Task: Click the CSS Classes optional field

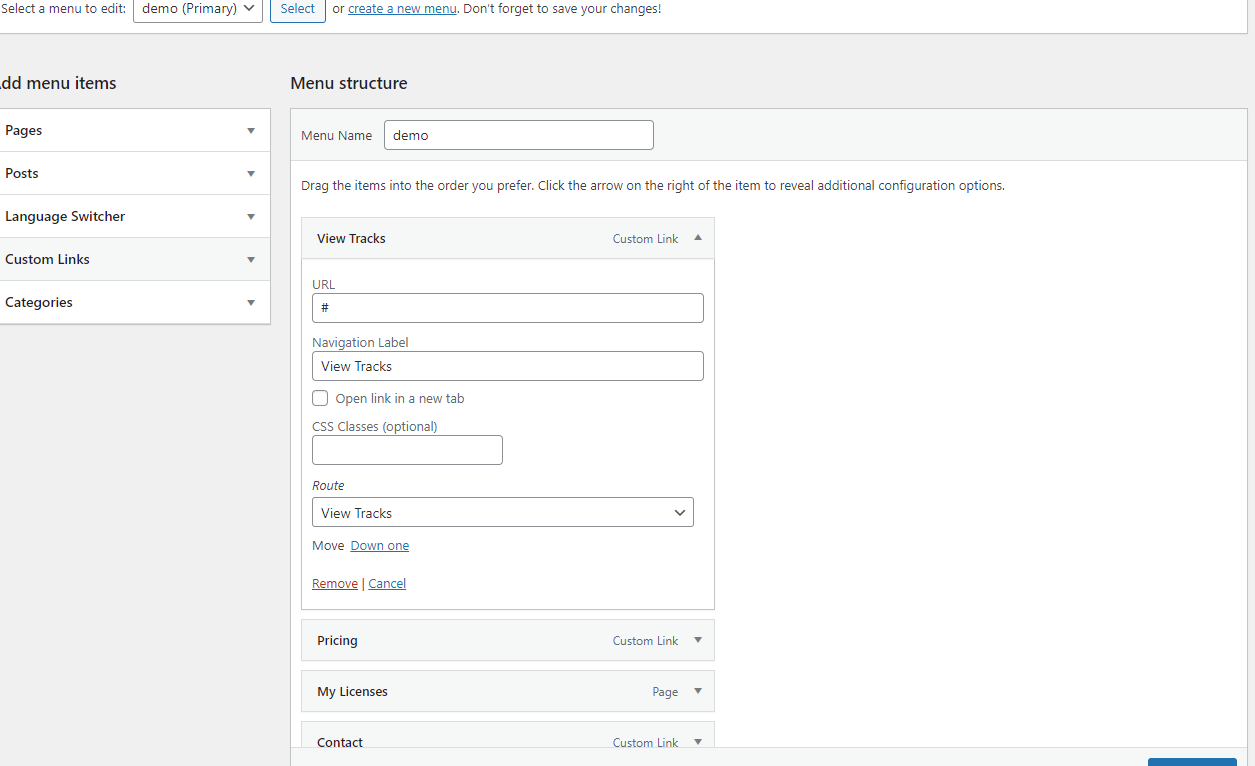Action: click(407, 450)
